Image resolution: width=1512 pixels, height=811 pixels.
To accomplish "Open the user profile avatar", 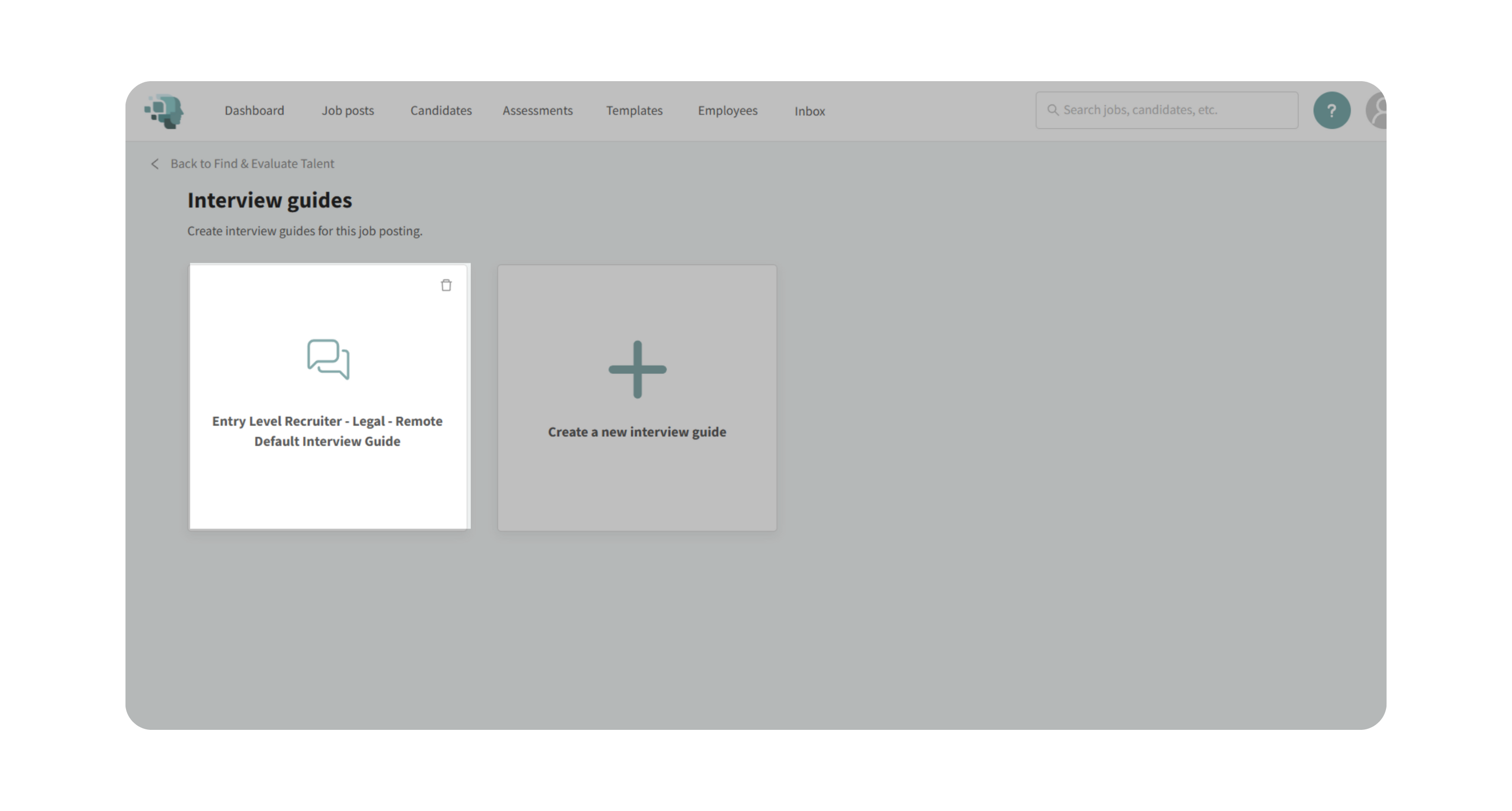I will [x=1377, y=110].
